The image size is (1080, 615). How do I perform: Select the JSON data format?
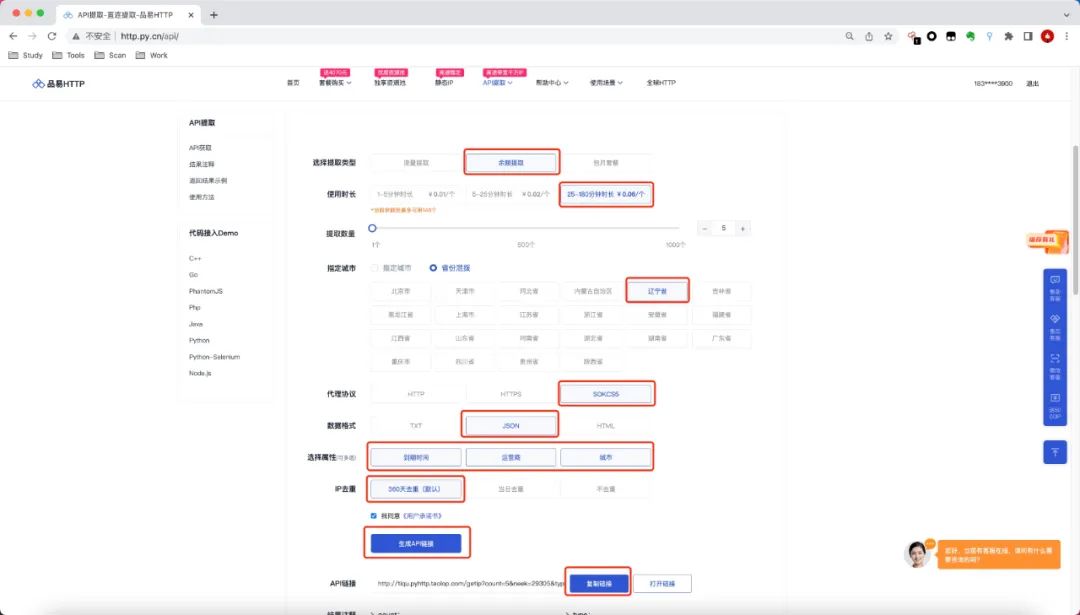pos(511,426)
